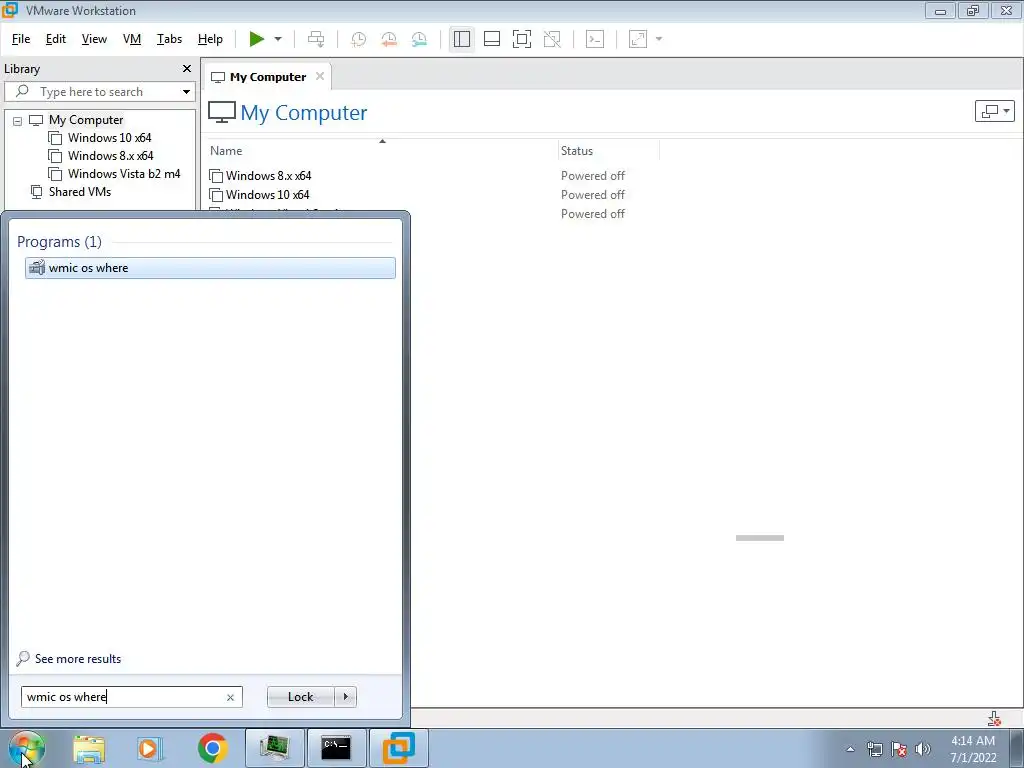Click the Library search field
The width and height of the screenshot is (1024, 768).
98,92
